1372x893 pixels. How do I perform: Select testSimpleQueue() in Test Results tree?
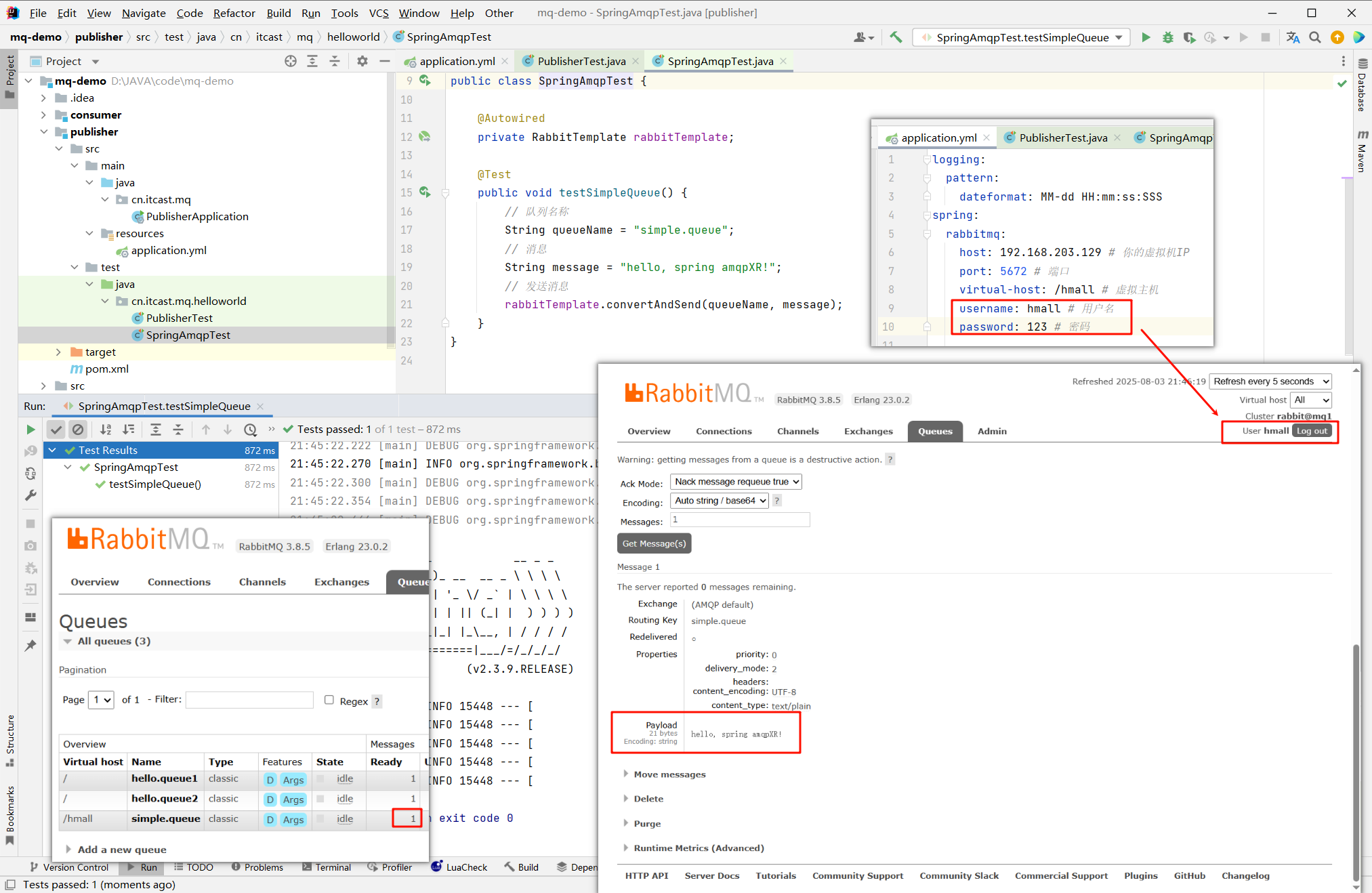[154, 484]
